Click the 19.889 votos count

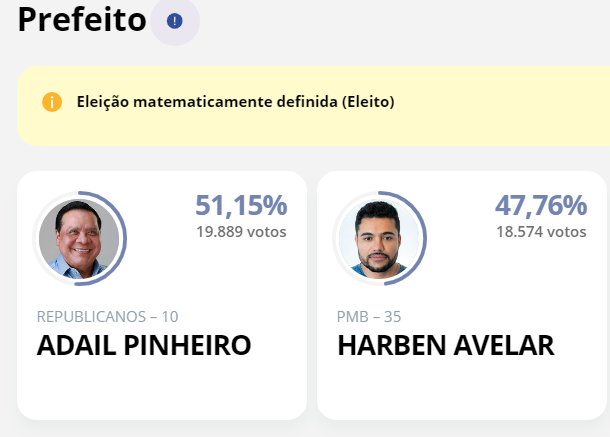tap(241, 231)
